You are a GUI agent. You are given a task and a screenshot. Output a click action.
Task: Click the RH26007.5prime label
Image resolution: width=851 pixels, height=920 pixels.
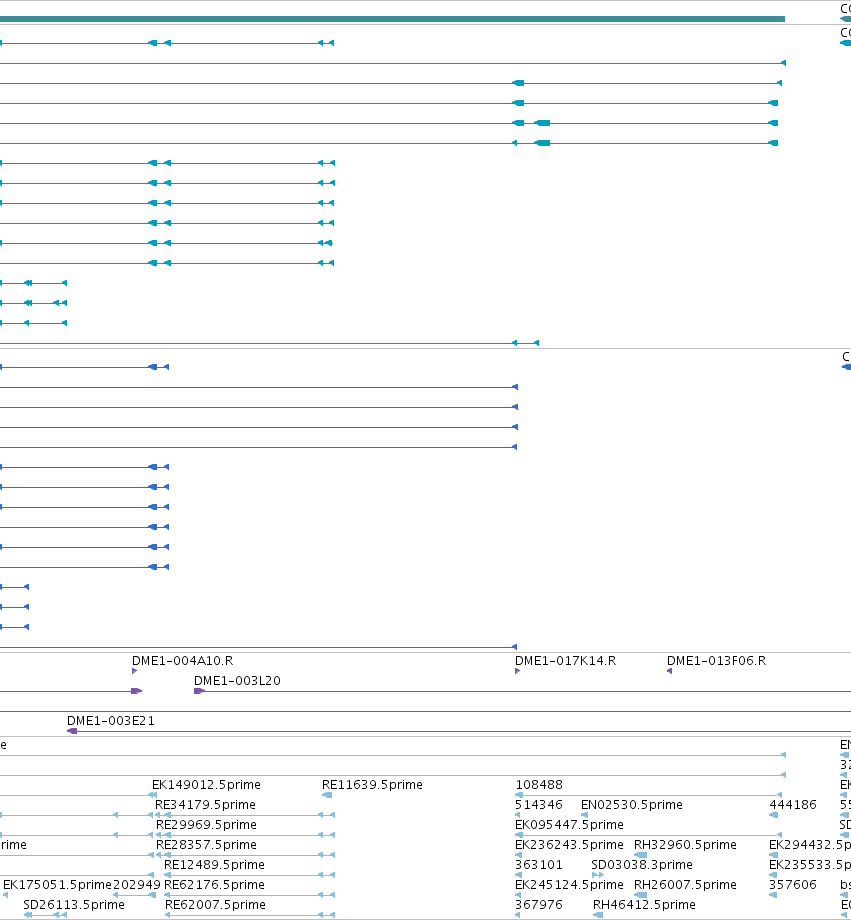pyautogui.click(x=685, y=884)
